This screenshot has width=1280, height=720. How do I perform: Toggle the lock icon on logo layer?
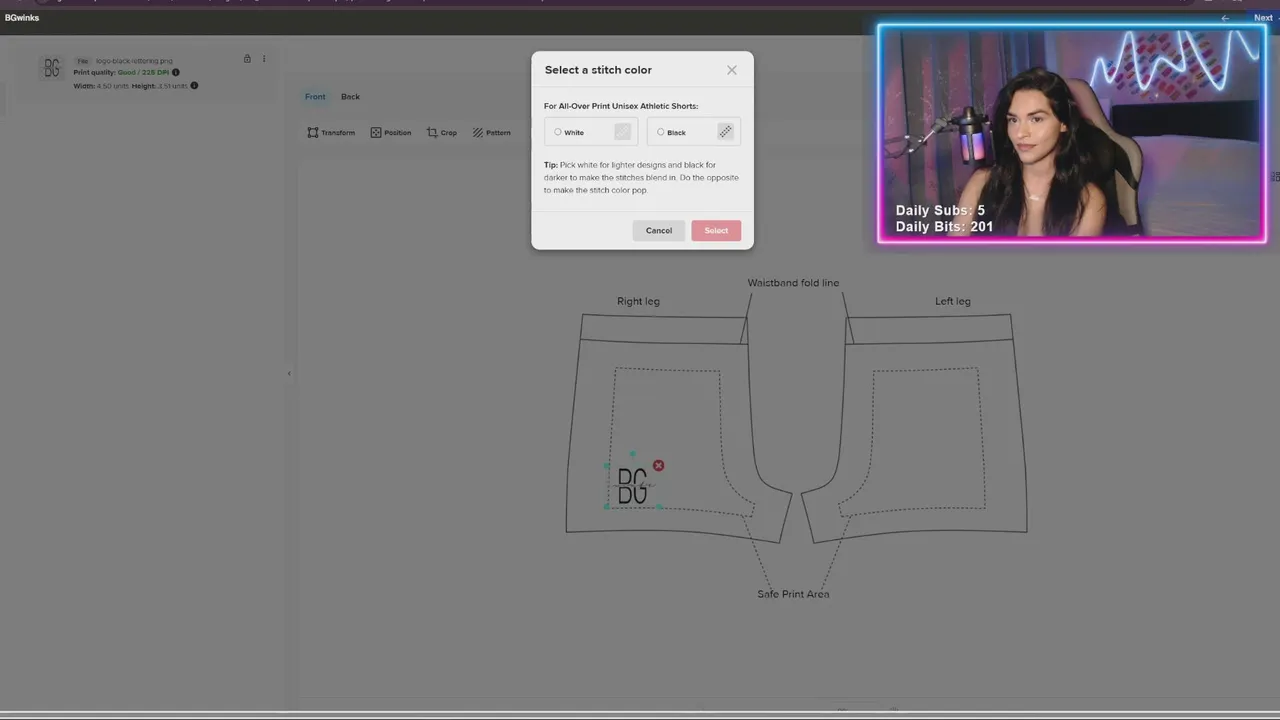point(247,59)
